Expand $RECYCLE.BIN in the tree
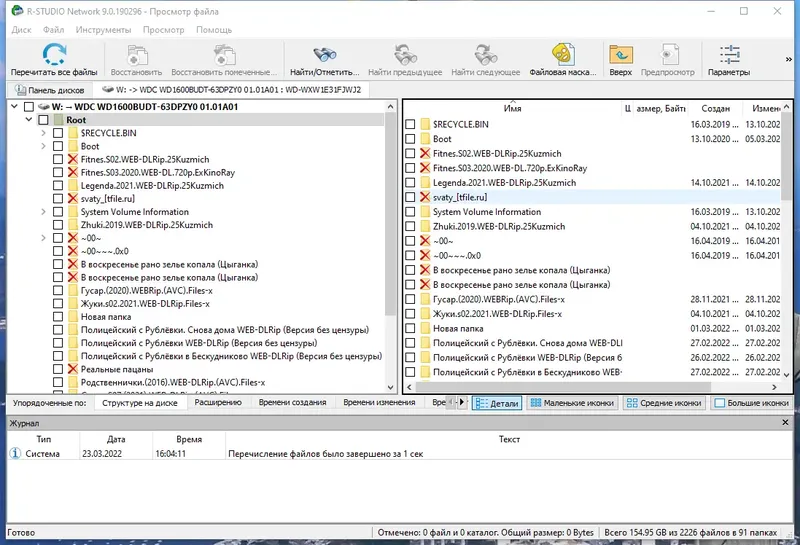This screenshot has height=545, width=800. tap(43, 133)
